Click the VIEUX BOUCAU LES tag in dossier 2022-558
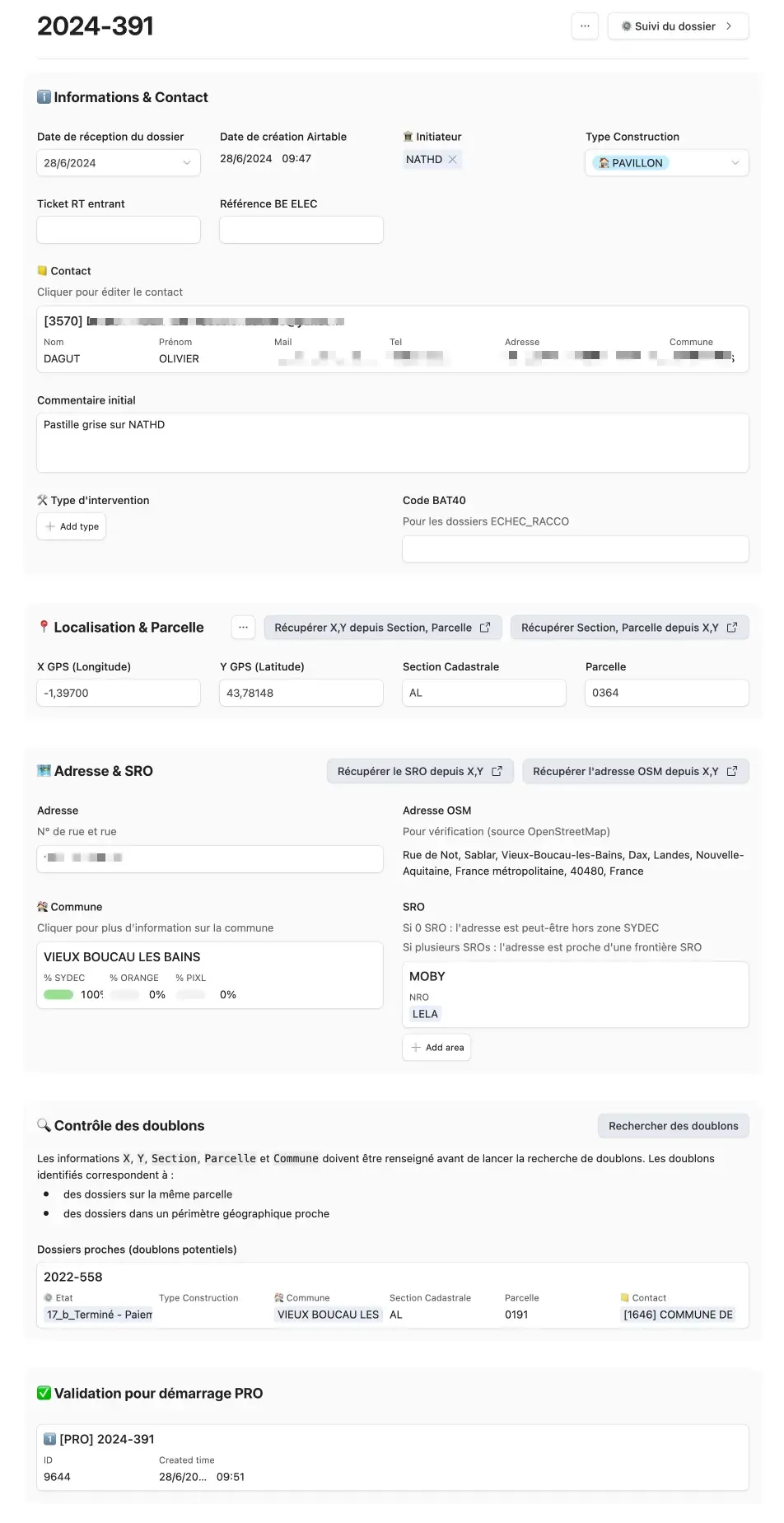Viewport: 784px width, 1523px height. 328,1315
